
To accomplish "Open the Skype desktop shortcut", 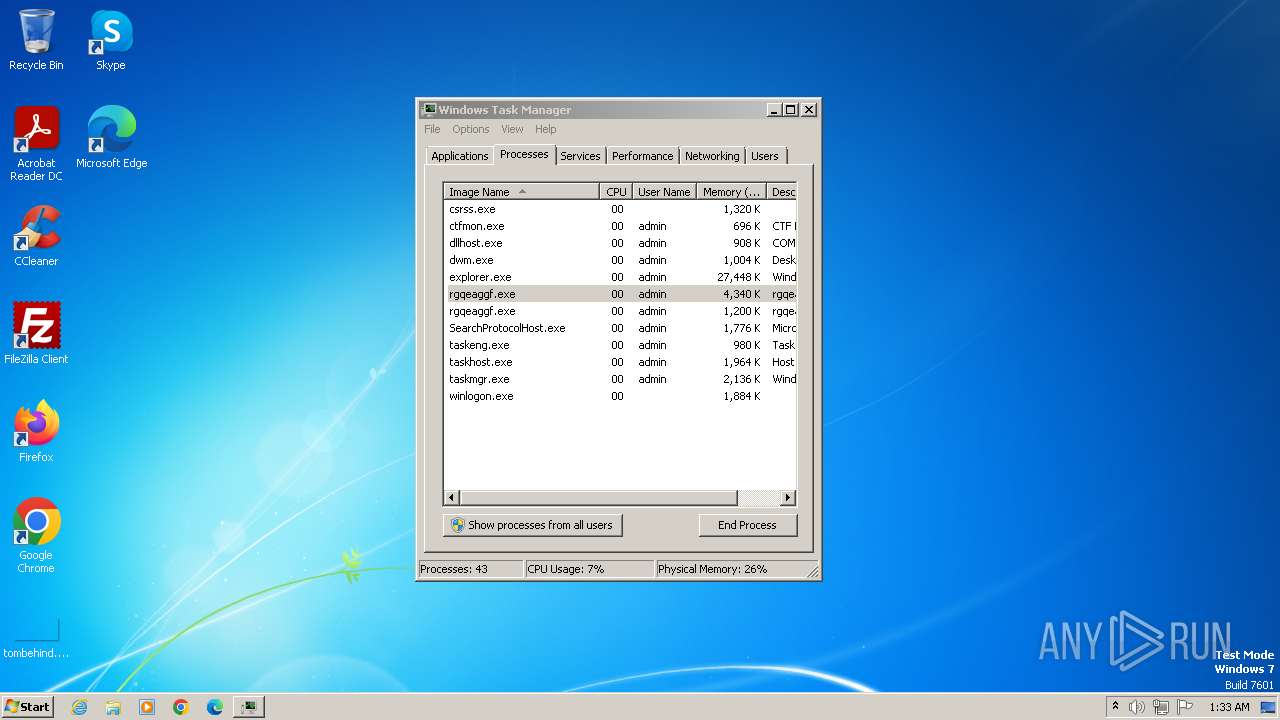I will pos(110,40).
